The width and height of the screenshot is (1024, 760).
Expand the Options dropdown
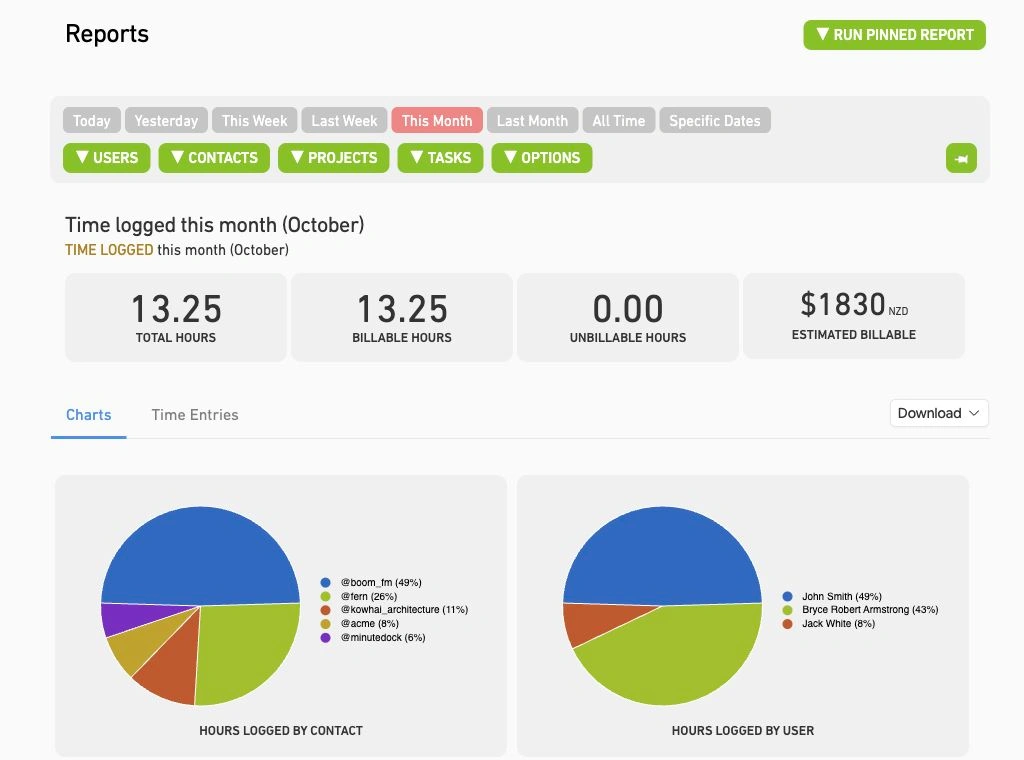click(542, 158)
